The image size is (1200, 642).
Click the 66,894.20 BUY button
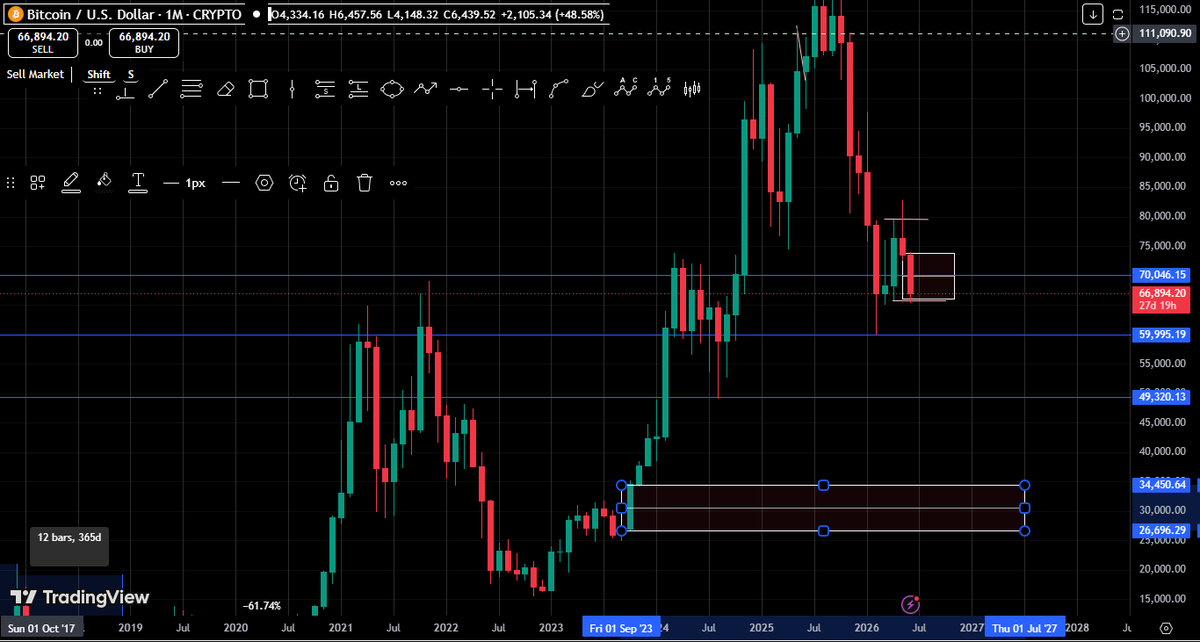tap(144, 41)
